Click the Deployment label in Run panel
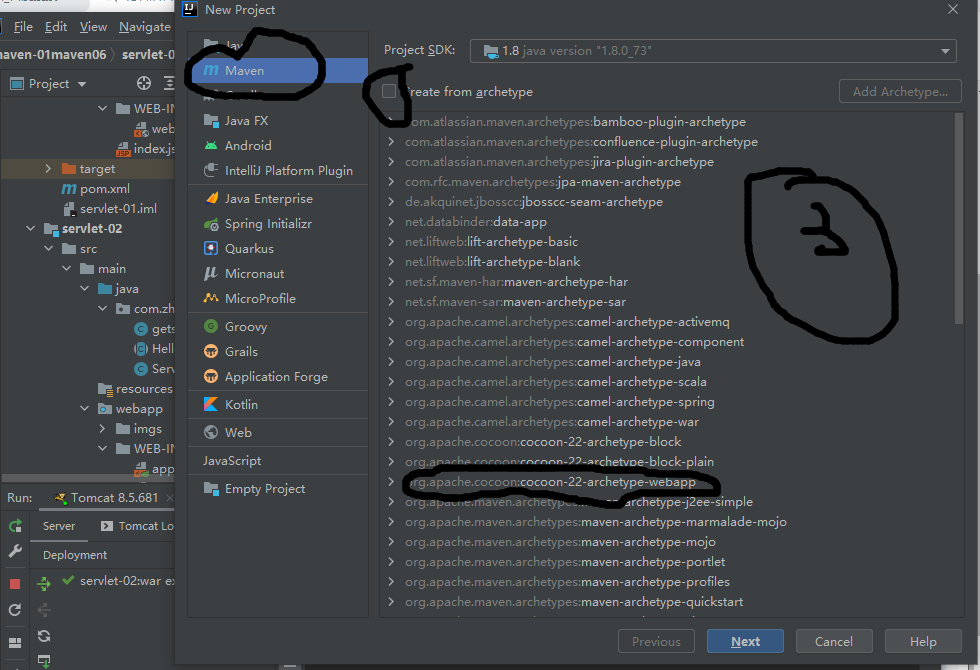The width and height of the screenshot is (980, 670). coord(75,555)
